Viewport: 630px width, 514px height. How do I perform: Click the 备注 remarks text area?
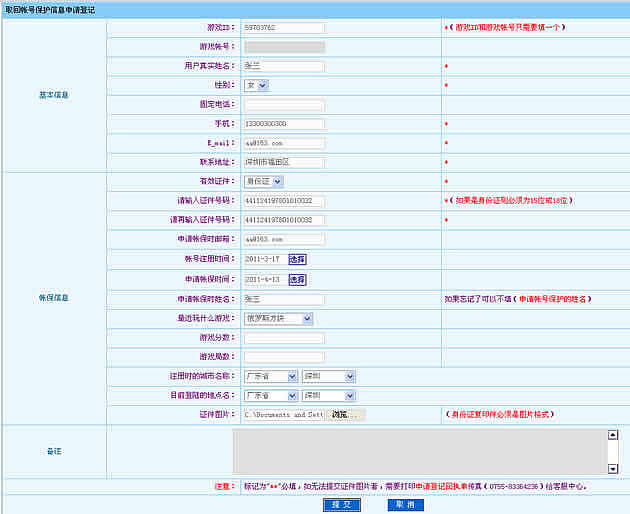tap(419, 452)
